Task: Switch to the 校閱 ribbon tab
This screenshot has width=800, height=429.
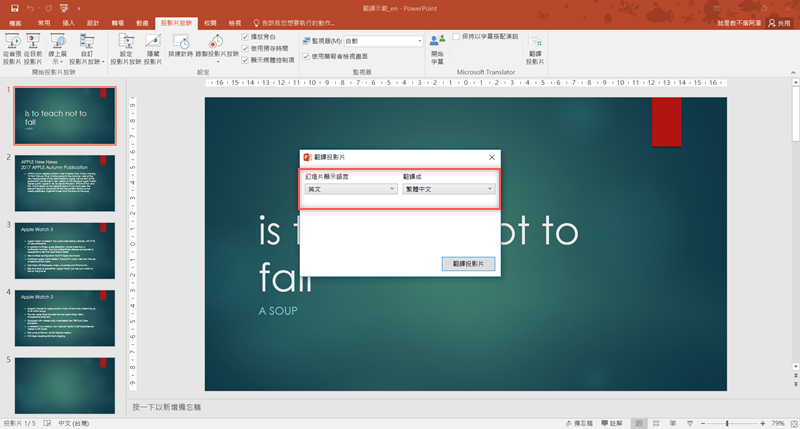Action: point(210,21)
